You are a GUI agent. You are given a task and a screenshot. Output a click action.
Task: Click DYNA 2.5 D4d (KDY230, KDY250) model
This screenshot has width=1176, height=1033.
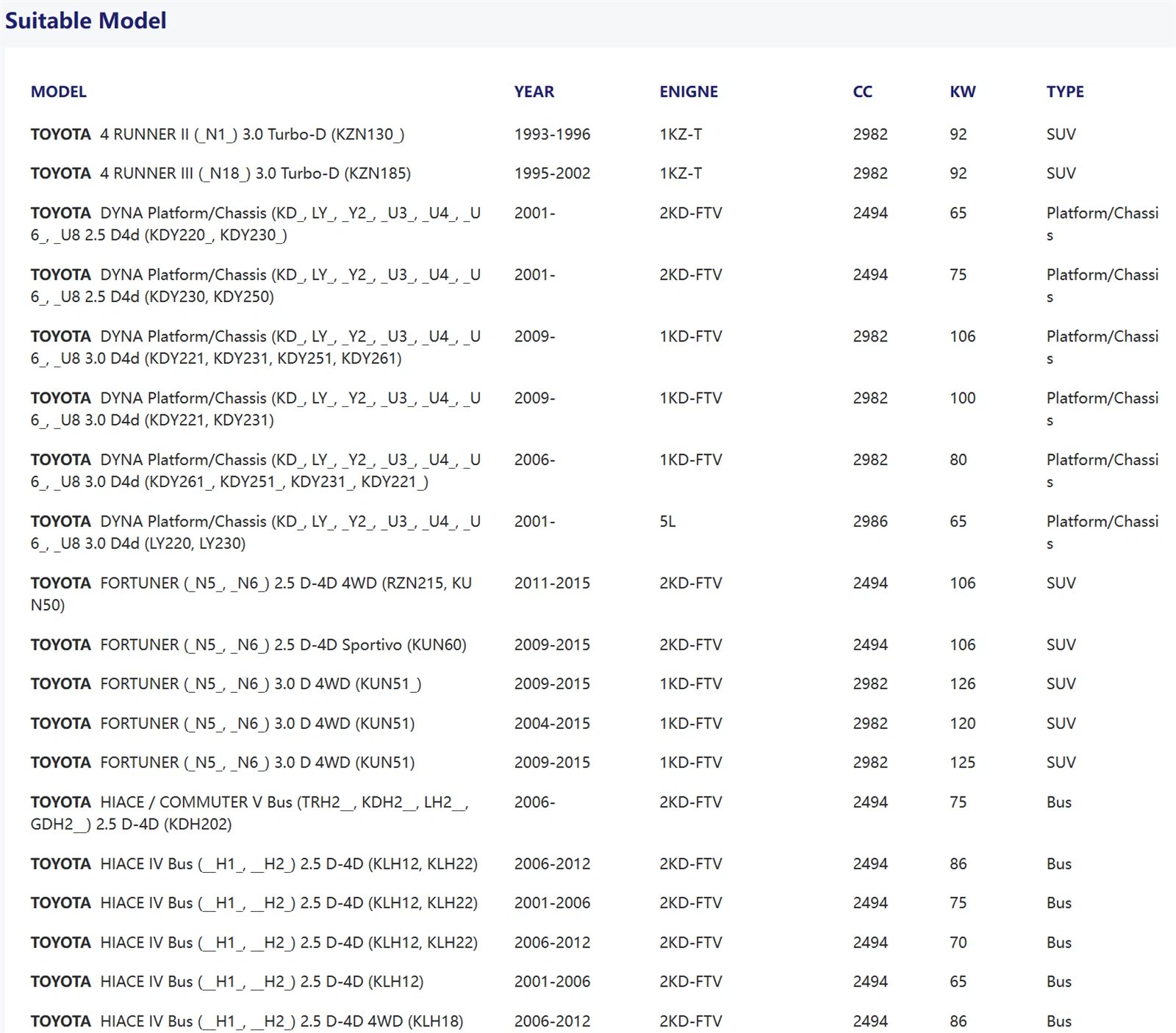pyautogui.click(x=256, y=286)
